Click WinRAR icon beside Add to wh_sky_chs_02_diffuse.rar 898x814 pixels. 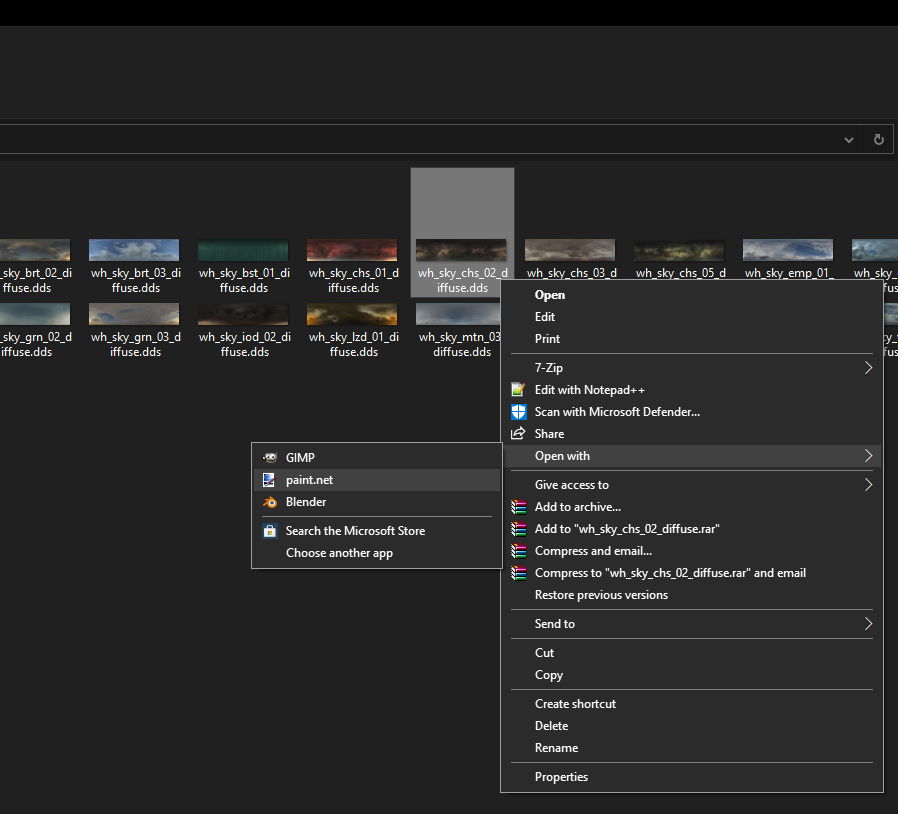pyautogui.click(x=519, y=529)
